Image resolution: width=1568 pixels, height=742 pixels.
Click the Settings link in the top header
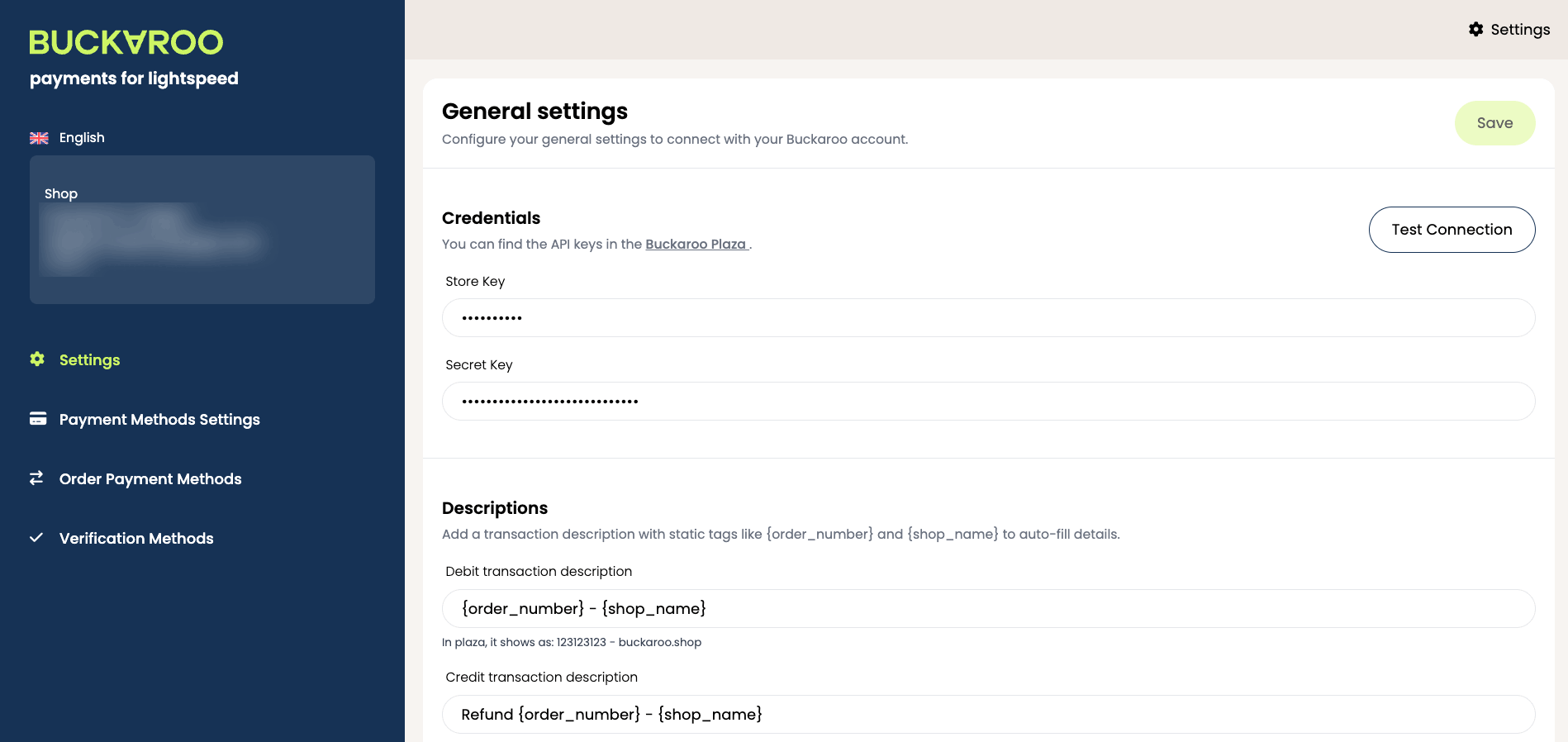(1509, 30)
